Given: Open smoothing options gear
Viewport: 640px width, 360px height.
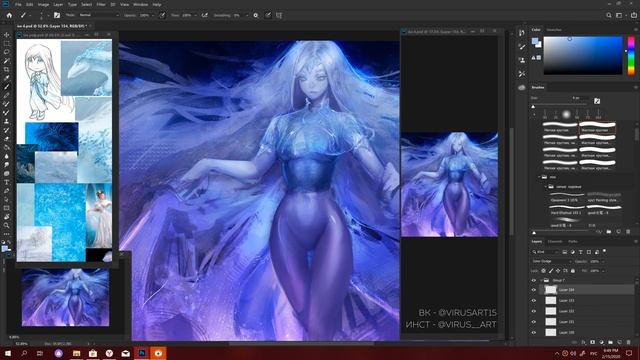Looking at the screenshot, I should tap(256, 15).
